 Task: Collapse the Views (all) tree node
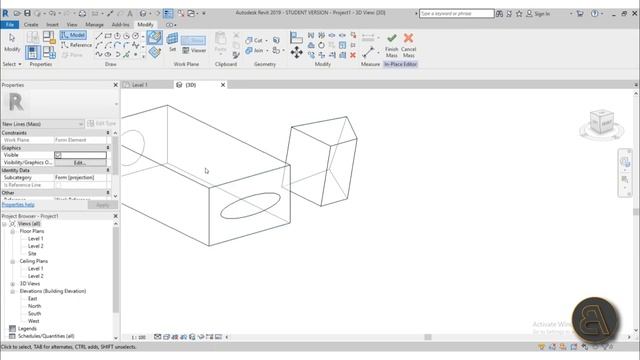click(4, 224)
